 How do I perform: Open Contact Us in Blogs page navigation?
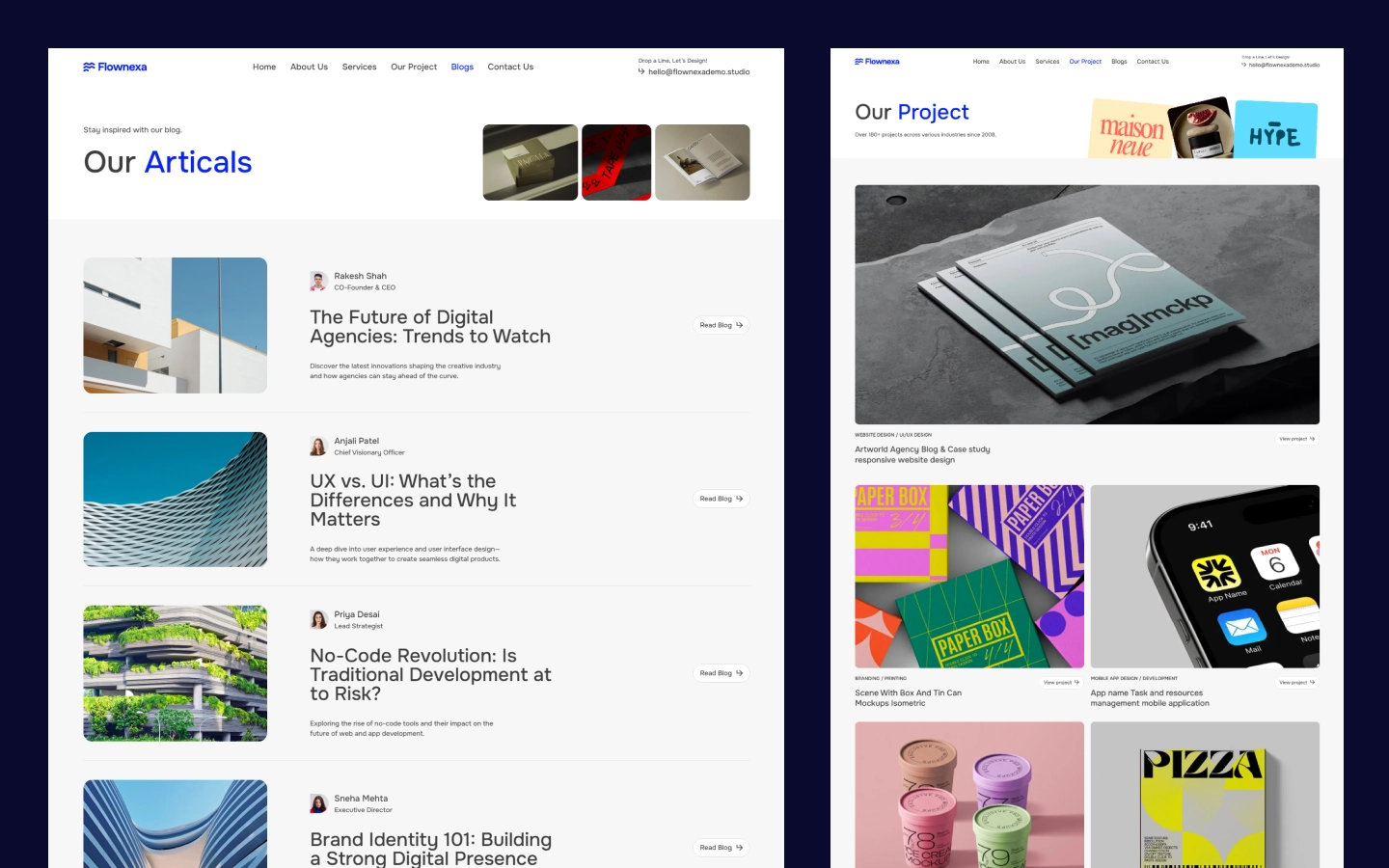click(x=510, y=68)
